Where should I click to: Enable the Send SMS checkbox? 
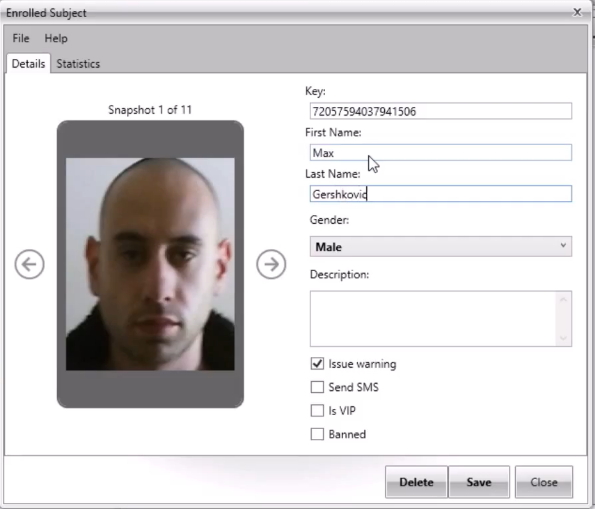click(317, 387)
